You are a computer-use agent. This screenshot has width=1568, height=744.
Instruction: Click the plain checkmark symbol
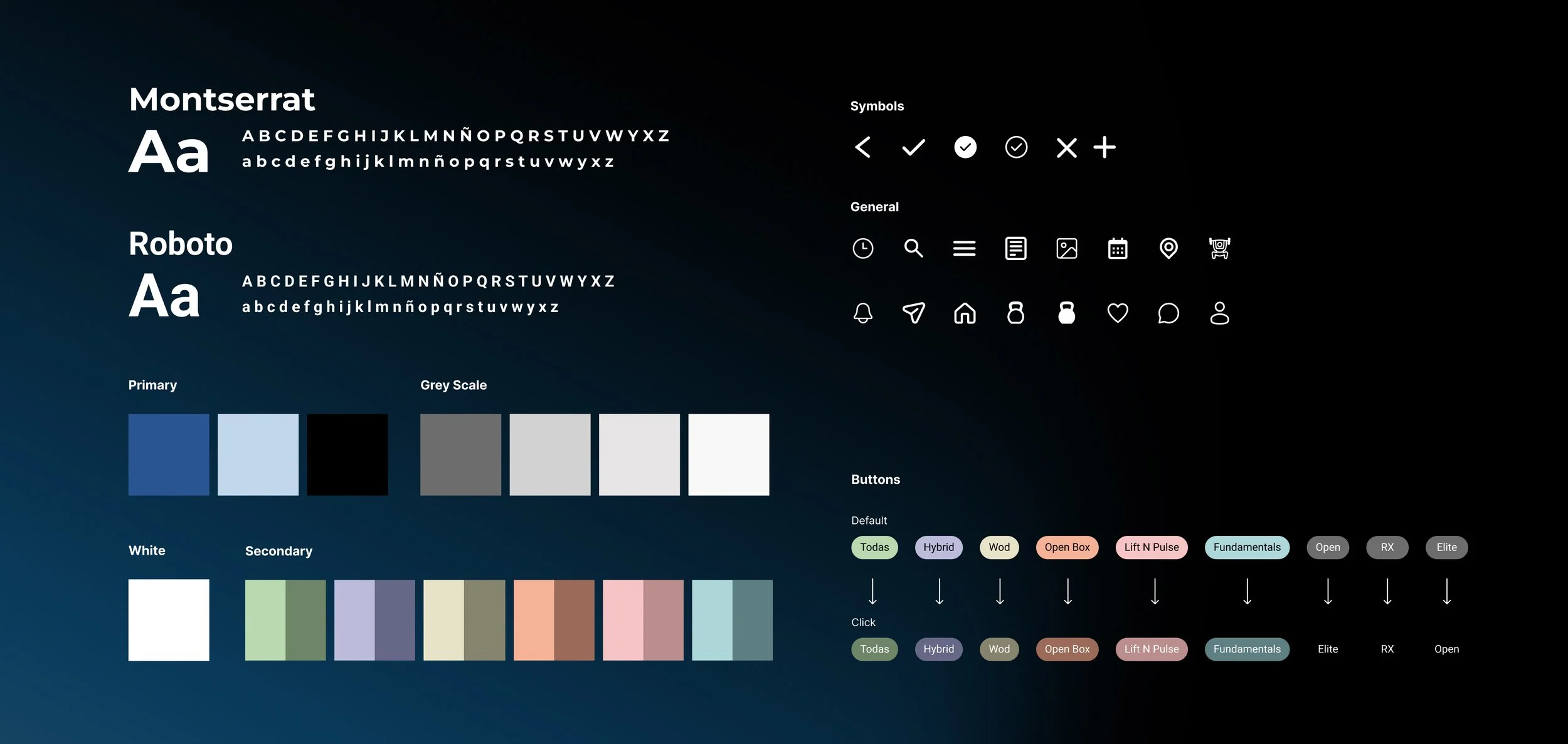click(x=913, y=147)
